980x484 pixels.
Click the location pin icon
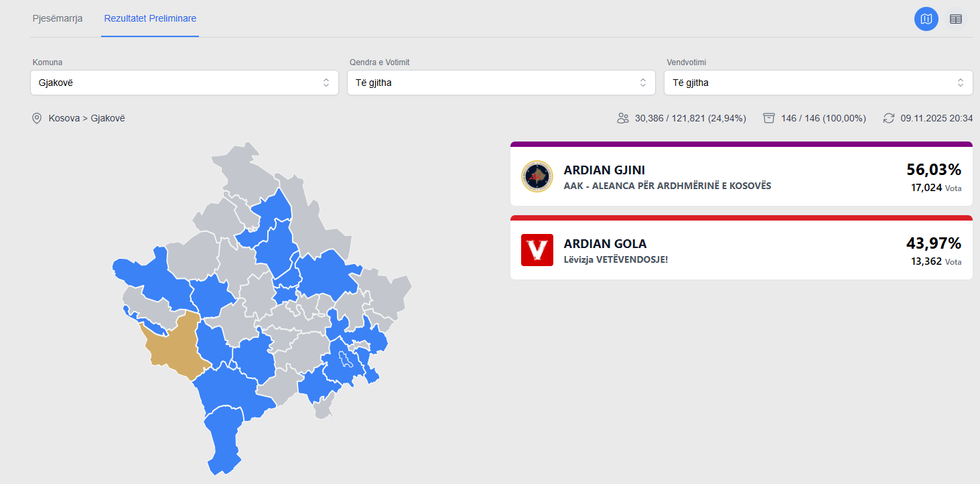pyautogui.click(x=37, y=118)
